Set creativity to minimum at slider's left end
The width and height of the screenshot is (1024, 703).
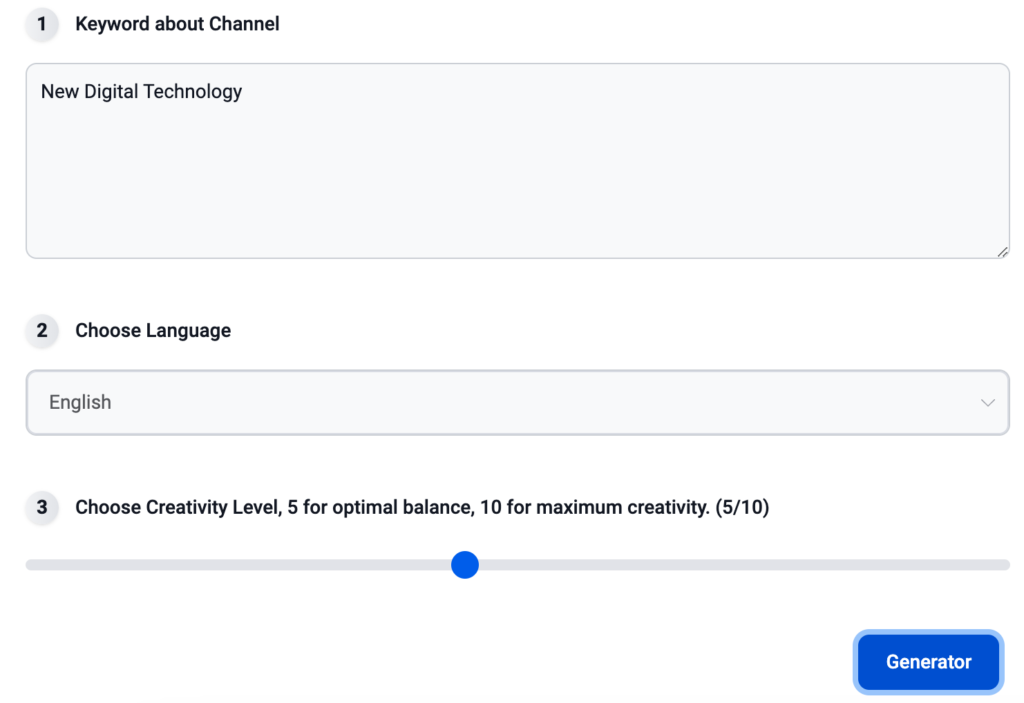pyautogui.click(x=30, y=565)
